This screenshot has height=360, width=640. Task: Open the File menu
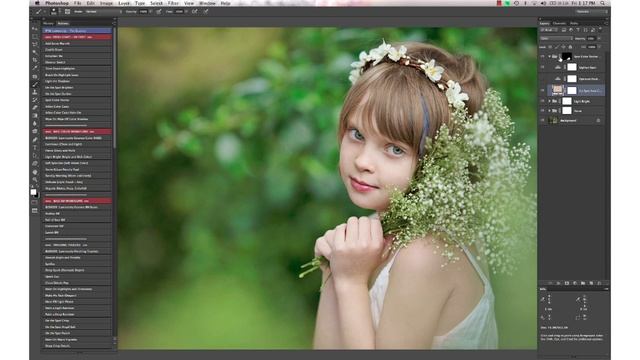point(77,3)
